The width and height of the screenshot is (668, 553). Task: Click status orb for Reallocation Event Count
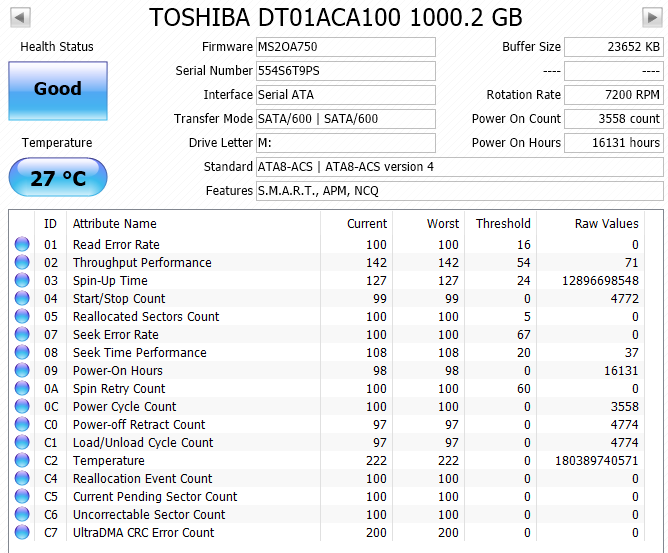pos(22,478)
